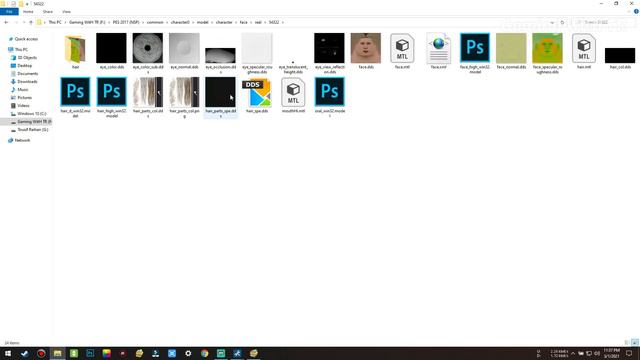The image size is (640, 360).
Task: Select the mouth mtl material file
Action: (293, 96)
